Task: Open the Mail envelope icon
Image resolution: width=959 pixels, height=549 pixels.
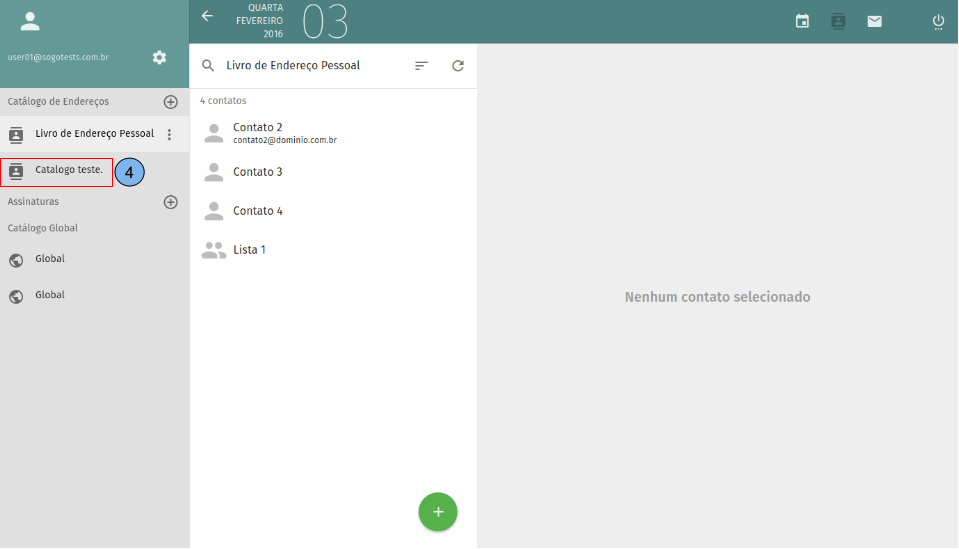Action: 875,21
